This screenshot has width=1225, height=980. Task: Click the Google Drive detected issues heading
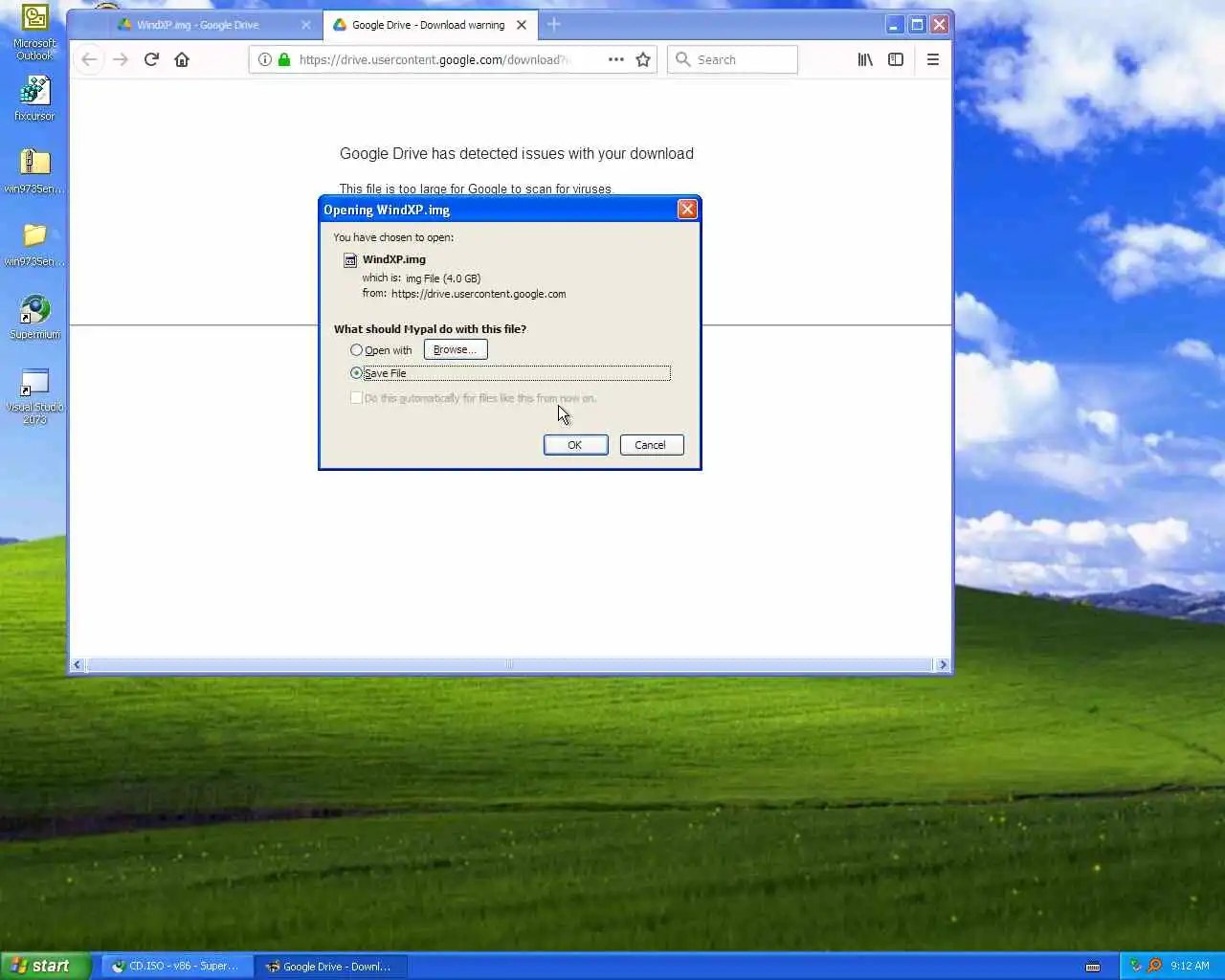[x=517, y=153]
